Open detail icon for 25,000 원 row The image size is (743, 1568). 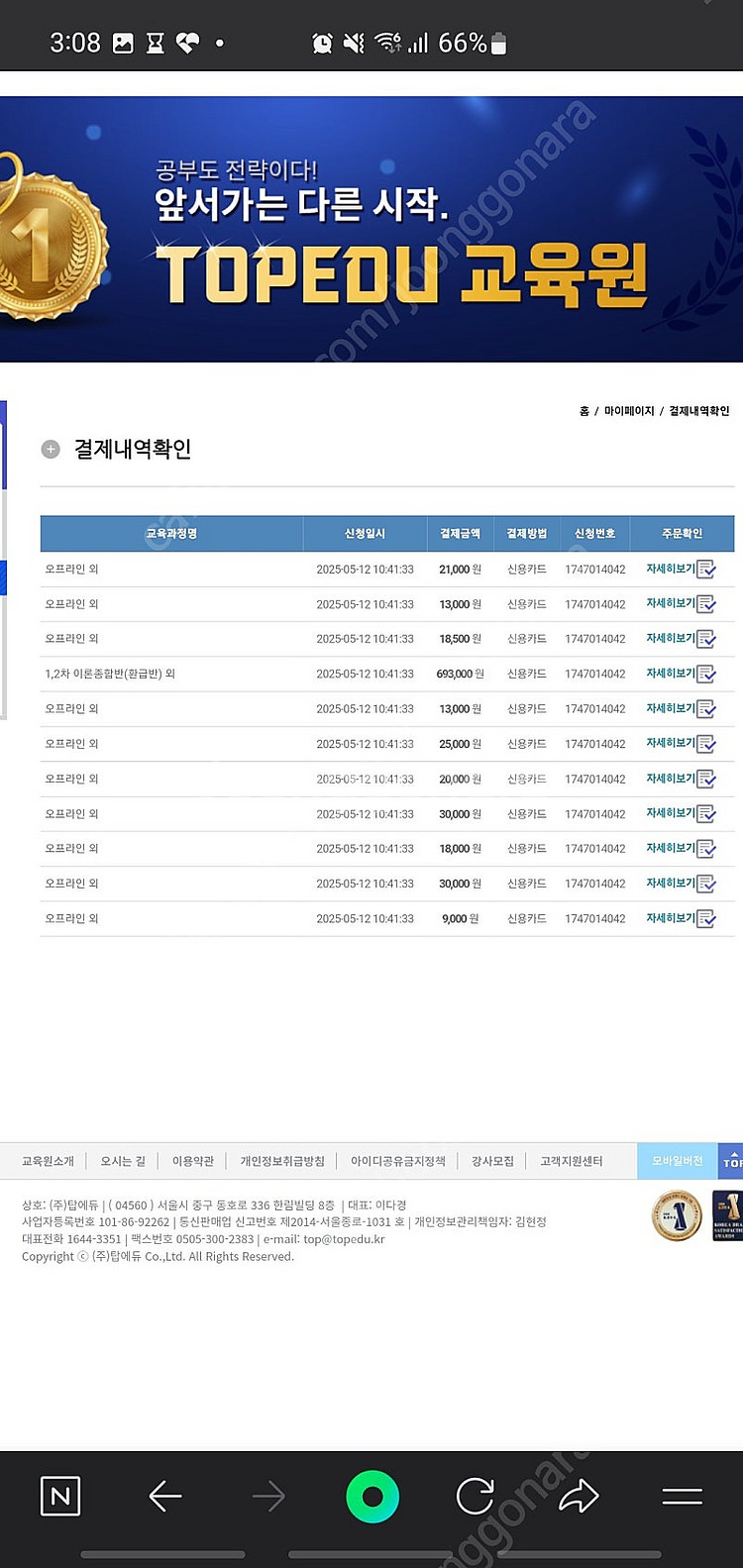click(706, 744)
